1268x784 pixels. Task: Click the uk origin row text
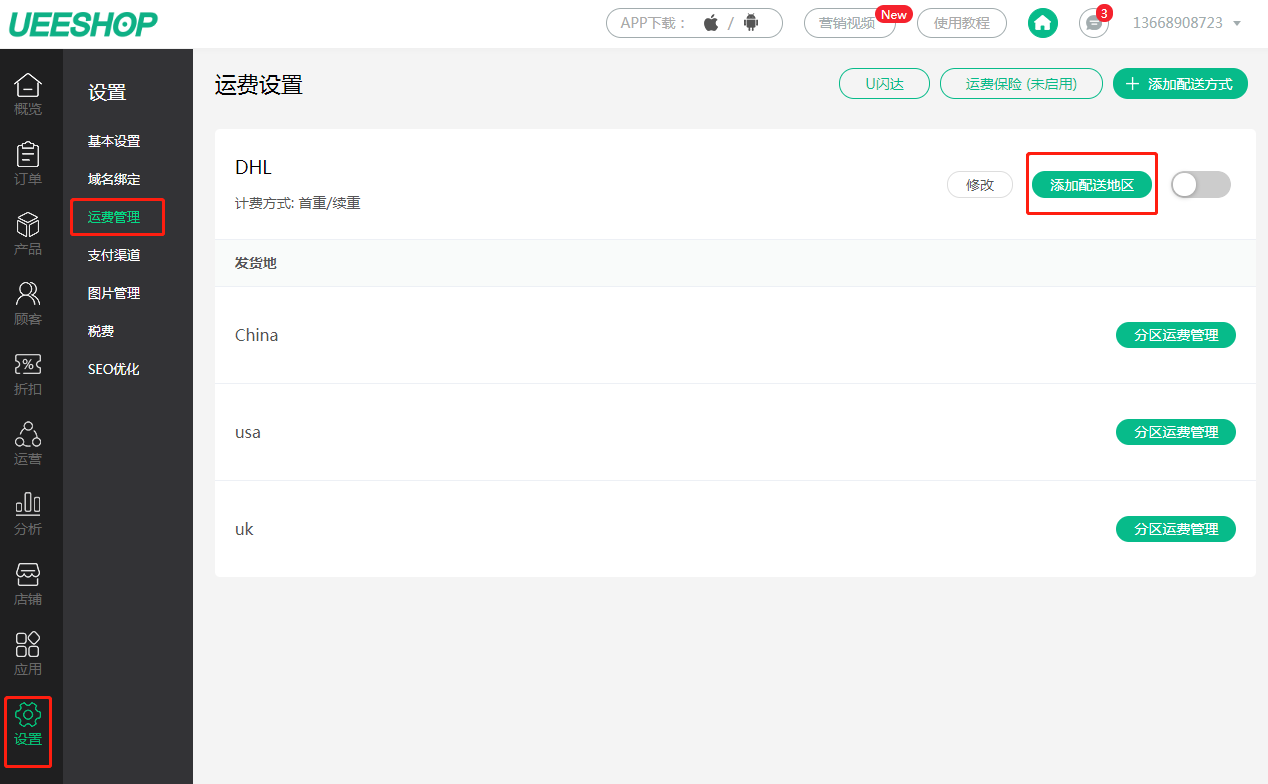tap(244, 529)
